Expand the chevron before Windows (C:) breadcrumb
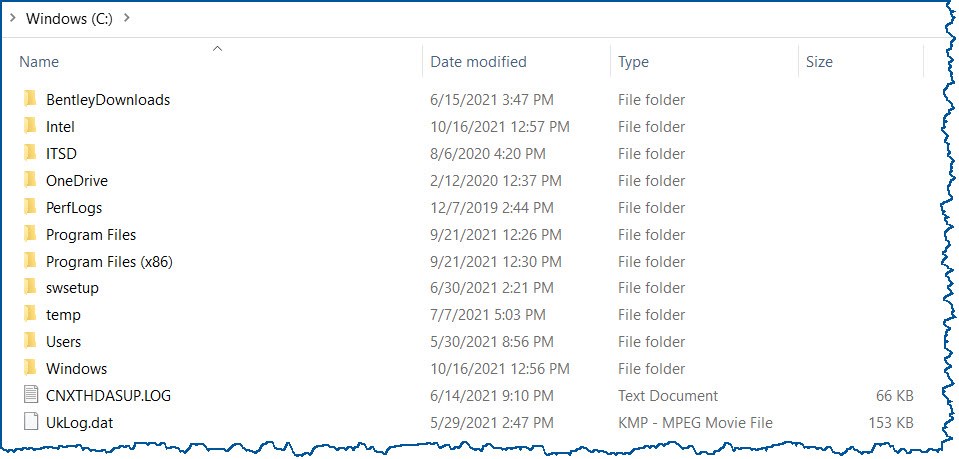Screen dimensions: 959x459 (x=13, y=18)
